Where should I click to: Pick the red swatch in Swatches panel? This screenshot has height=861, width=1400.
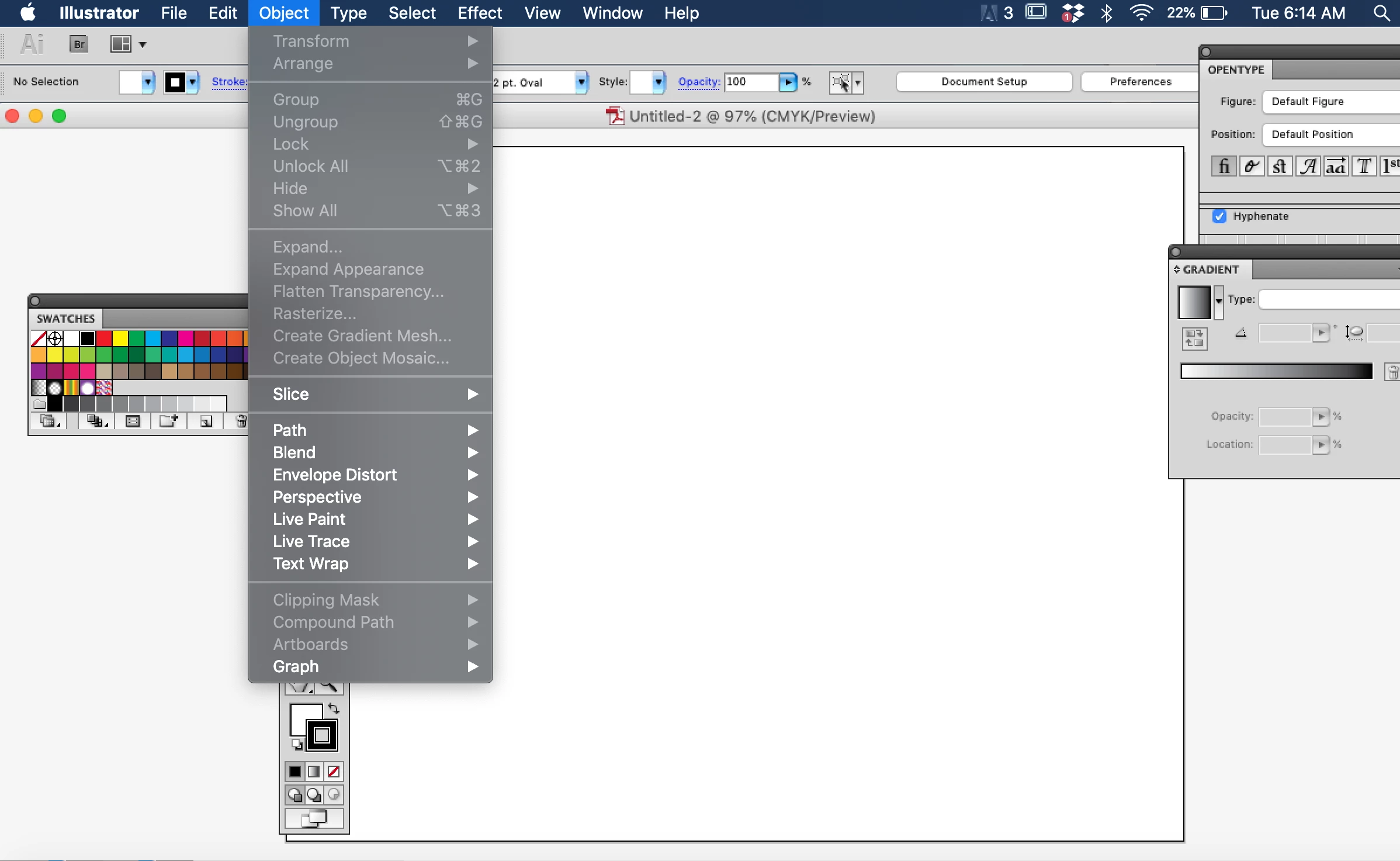[104, 338]
